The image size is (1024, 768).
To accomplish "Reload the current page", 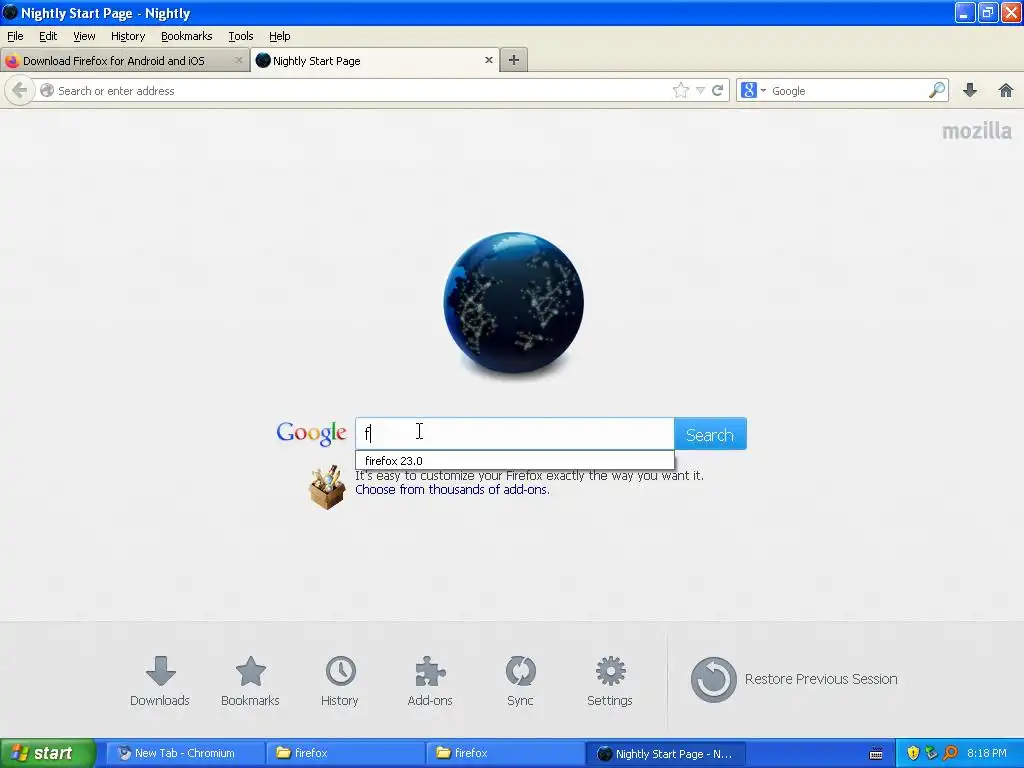I will (x=717, y=90).
